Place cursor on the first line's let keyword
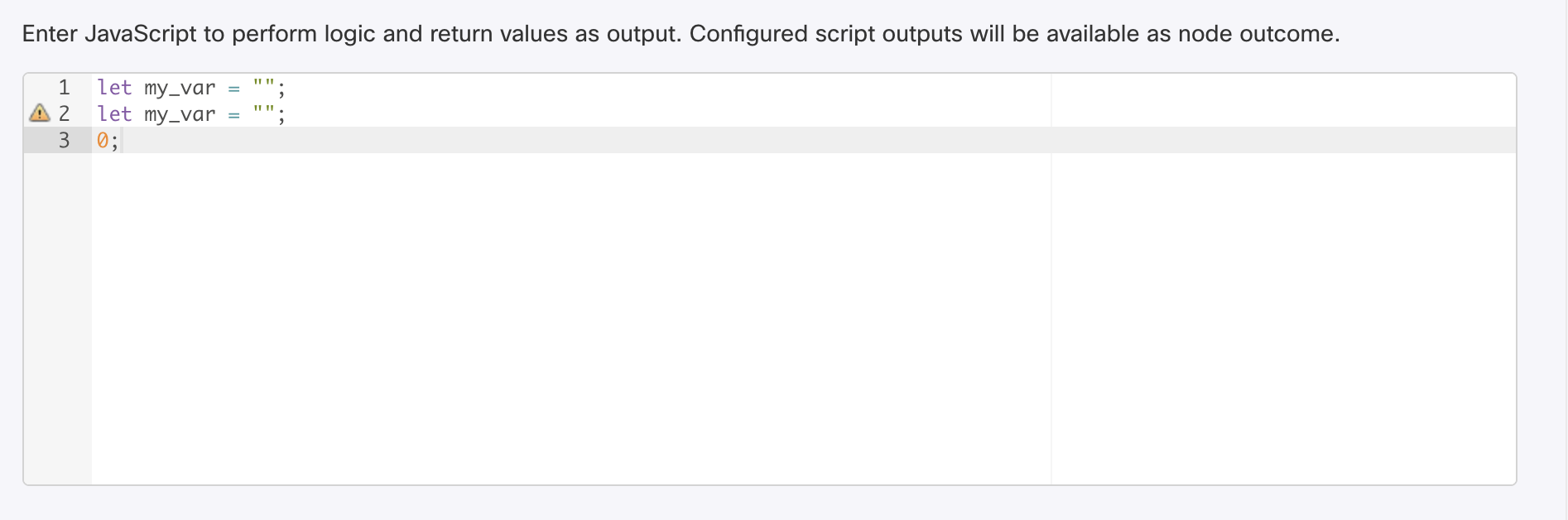 coord(114,88)
